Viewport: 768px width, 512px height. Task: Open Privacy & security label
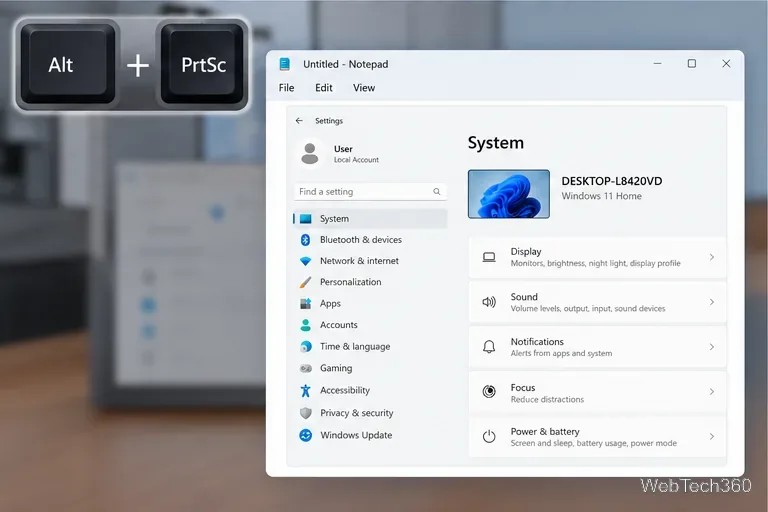357,413
